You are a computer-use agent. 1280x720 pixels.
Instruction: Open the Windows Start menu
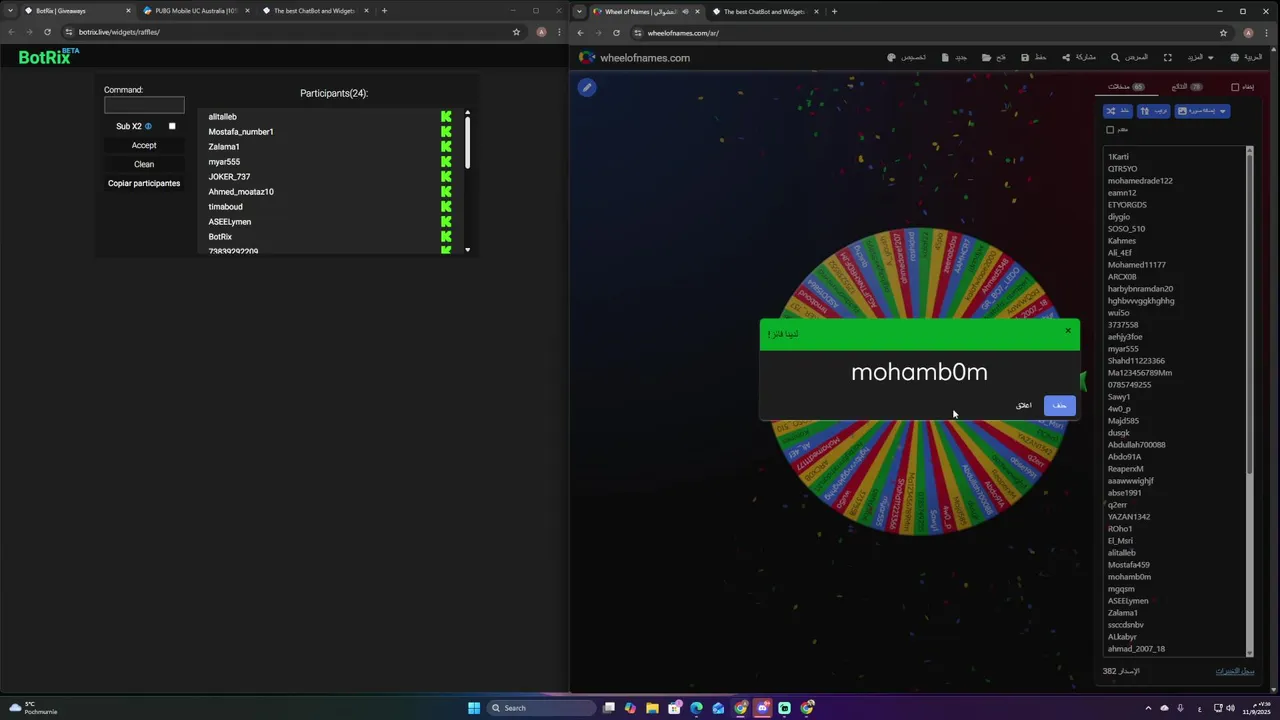(x=474, y=708)
